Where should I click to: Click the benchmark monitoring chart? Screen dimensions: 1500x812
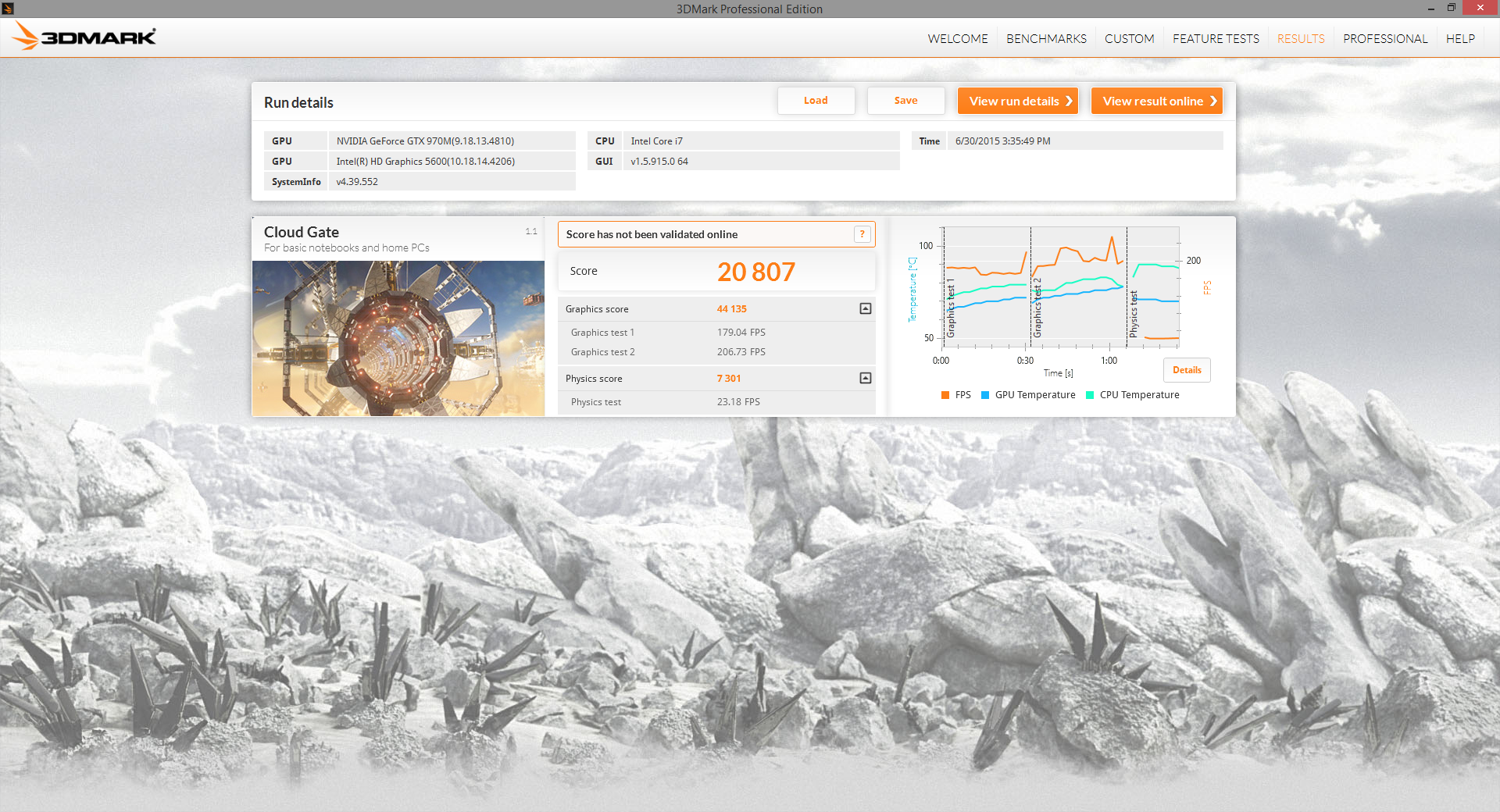click(x=1061, y=287)
